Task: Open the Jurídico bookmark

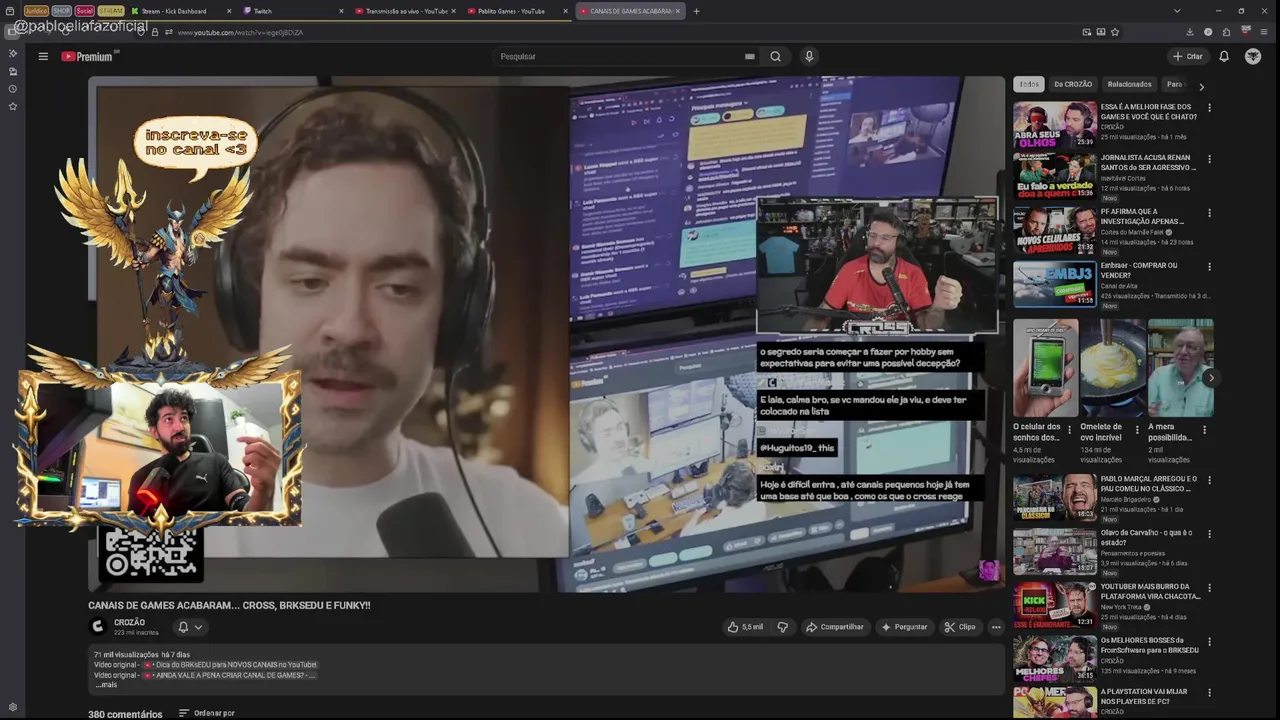Action: tap(35, 11)
